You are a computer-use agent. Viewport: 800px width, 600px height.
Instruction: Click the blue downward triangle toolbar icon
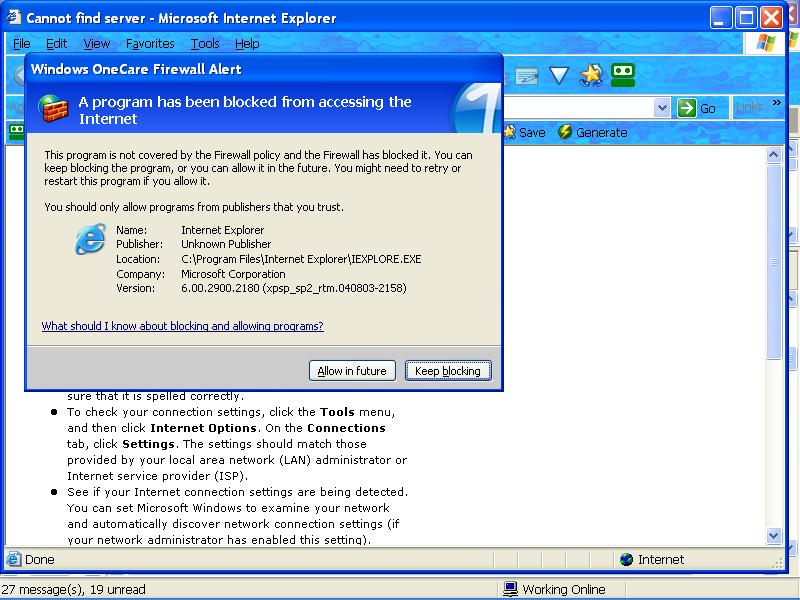pos(559,76)
